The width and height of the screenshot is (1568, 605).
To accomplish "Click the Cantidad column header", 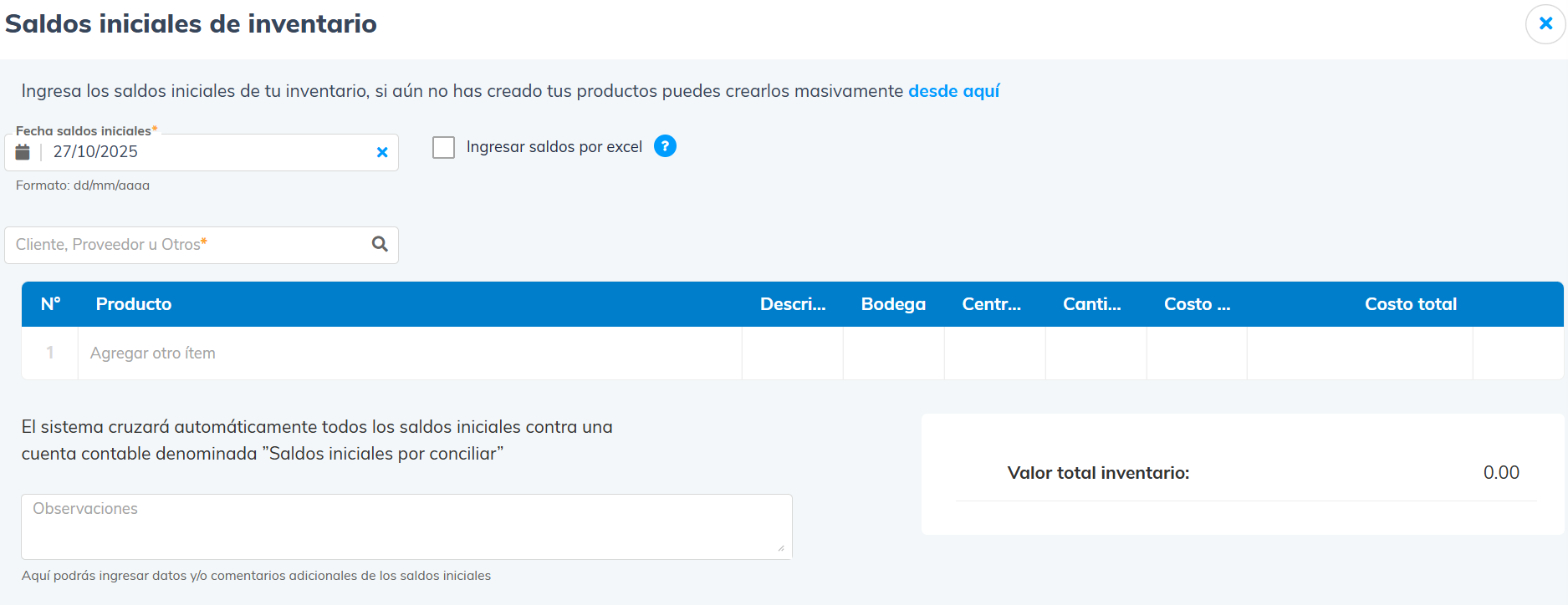I will point(1091,304).
